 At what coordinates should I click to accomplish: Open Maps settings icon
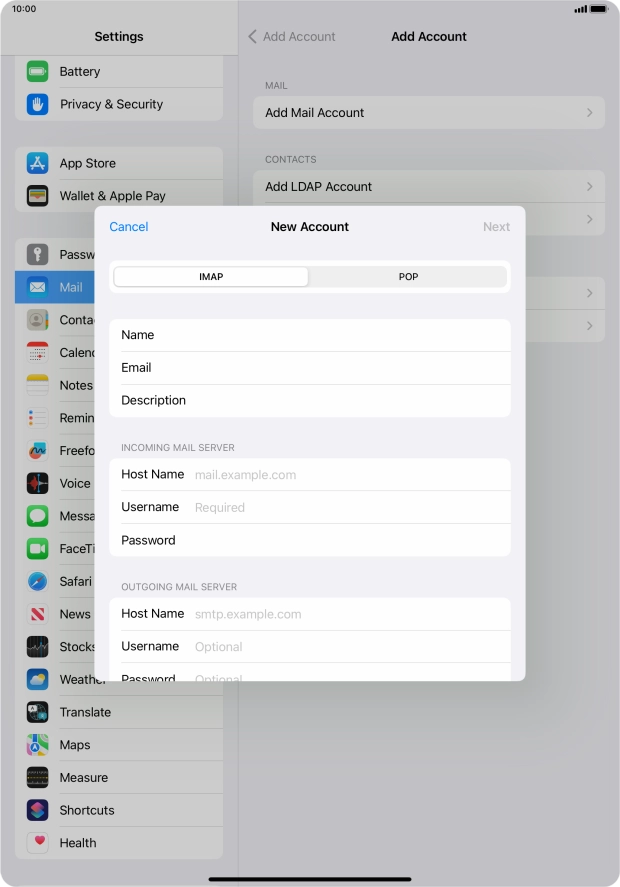(38, 745)
